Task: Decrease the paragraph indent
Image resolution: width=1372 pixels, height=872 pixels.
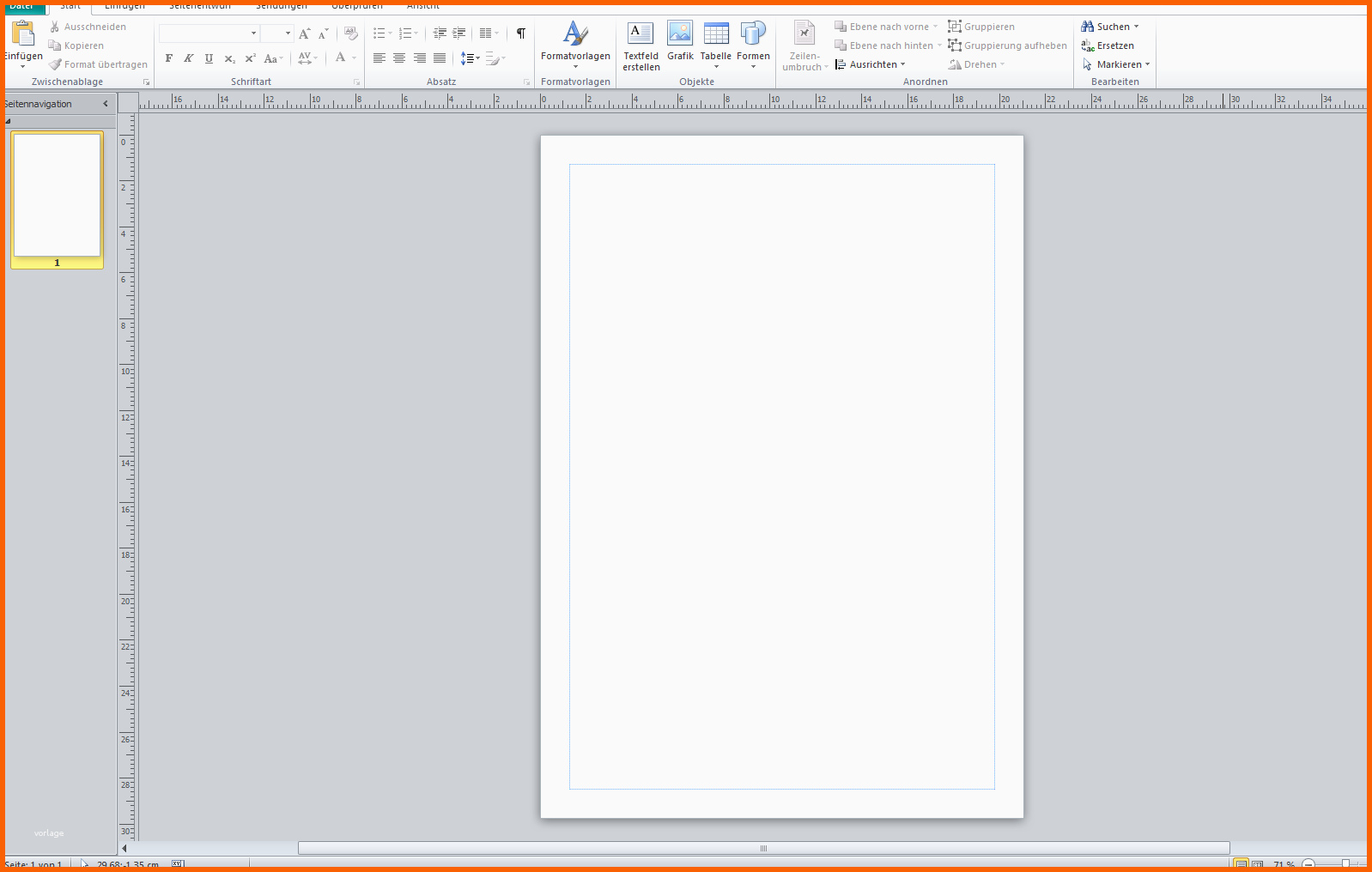Action: 440,33
